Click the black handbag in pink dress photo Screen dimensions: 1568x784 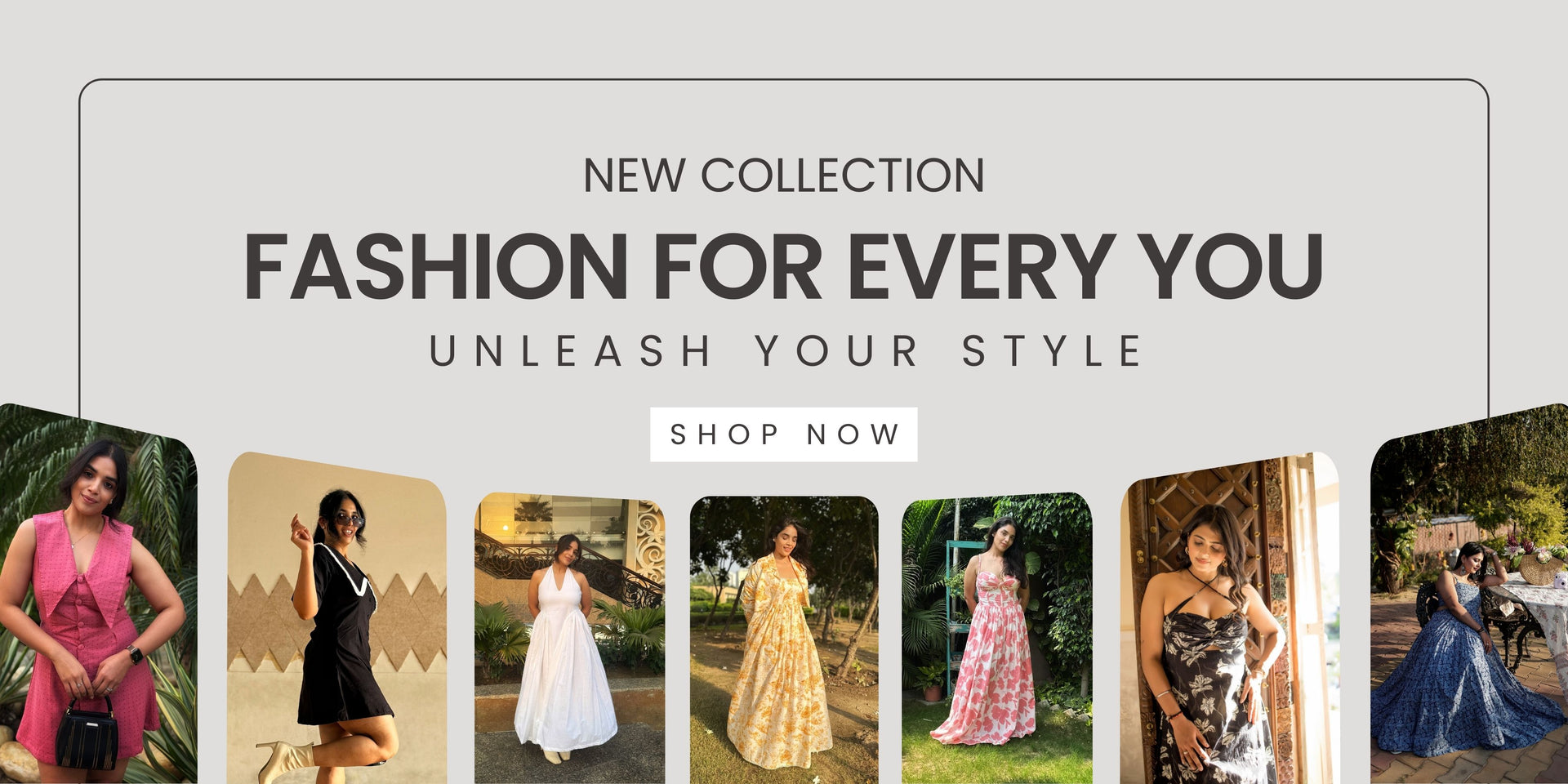click(x=87, y=733)
